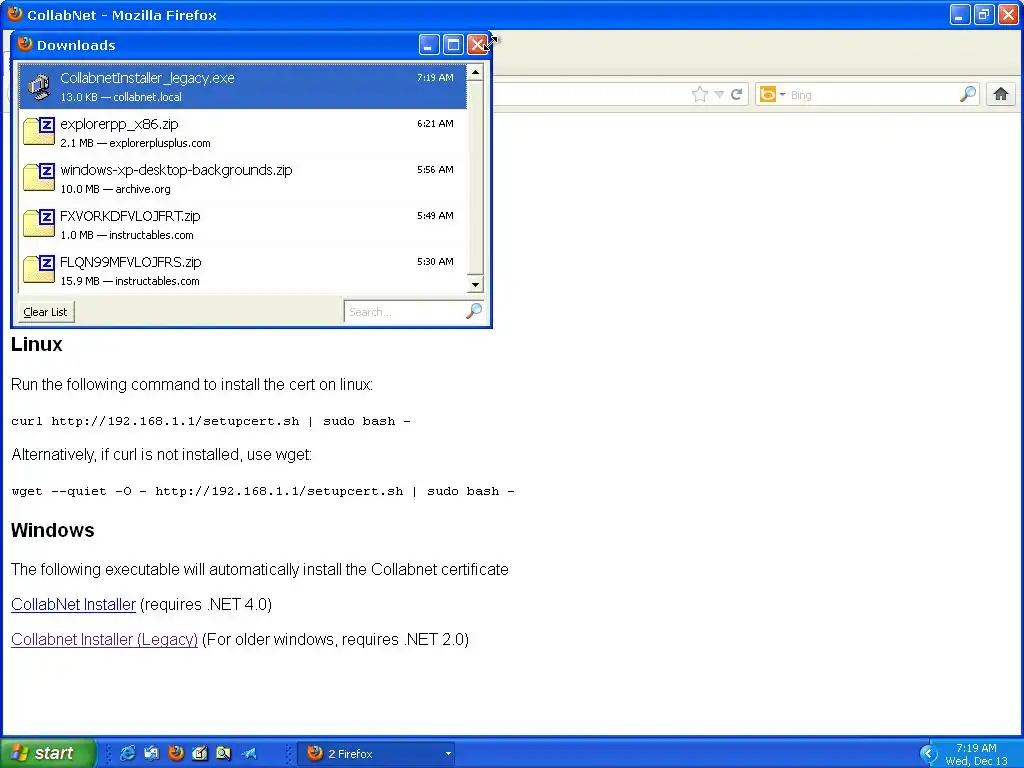This screenshot has height=768, width=1024.
Task: Focus the Downloads search field
Action: click(x=404, y=312)
